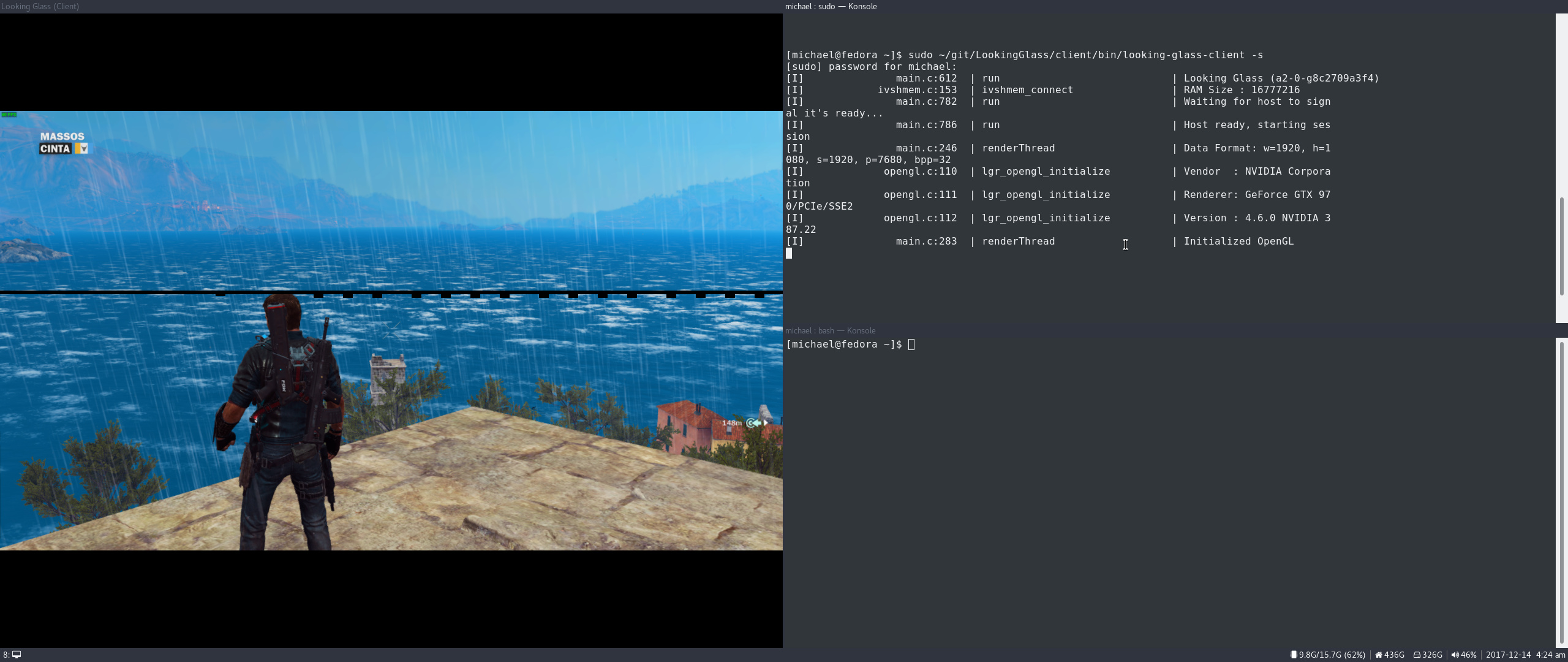
Task: Click 'Host ready, starting ses' log text
Action: [x=1257, y=125]
